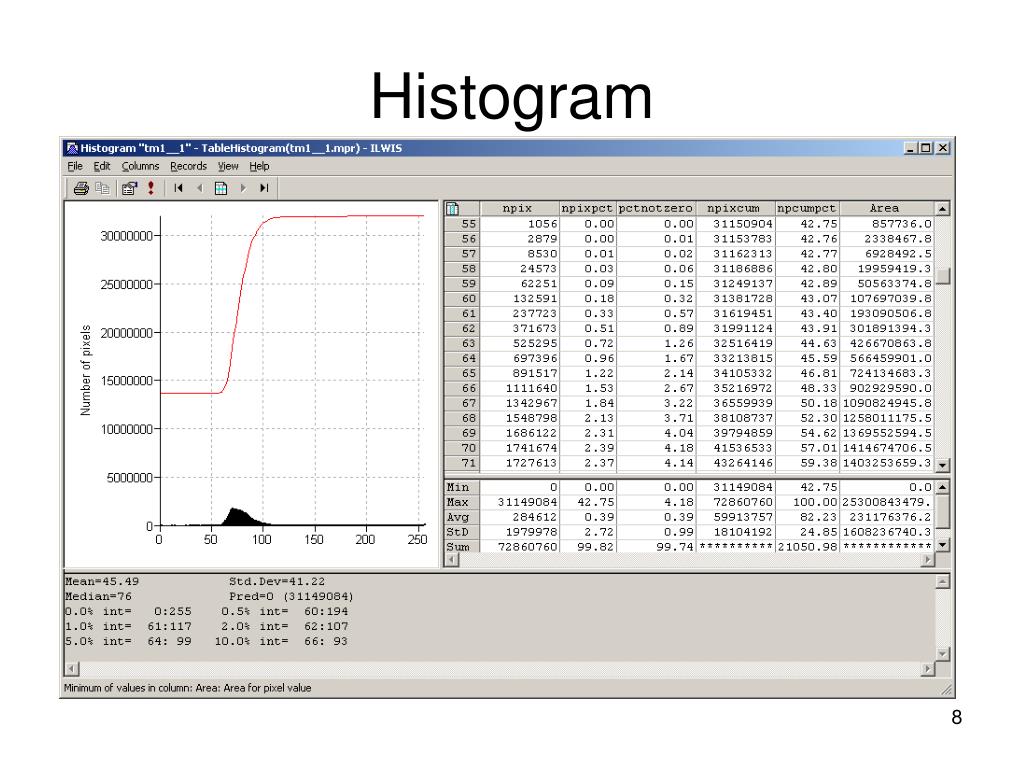Select the npixpct column header

[x=587, y=208]
